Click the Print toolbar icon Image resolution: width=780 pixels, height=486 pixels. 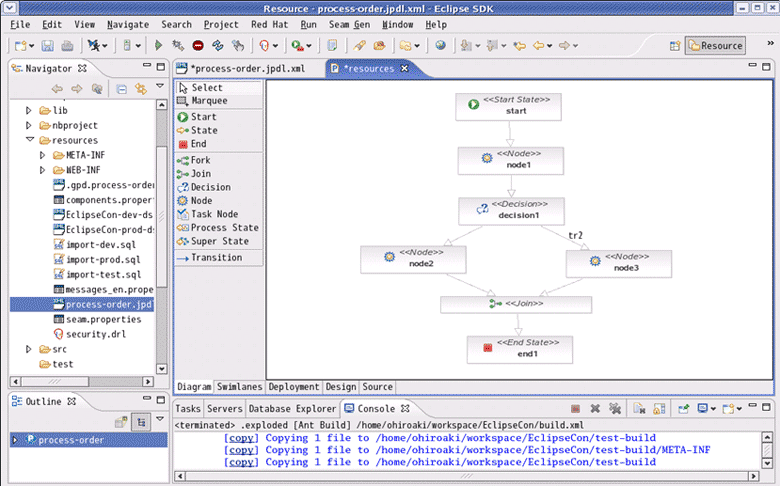pos(67,46)
